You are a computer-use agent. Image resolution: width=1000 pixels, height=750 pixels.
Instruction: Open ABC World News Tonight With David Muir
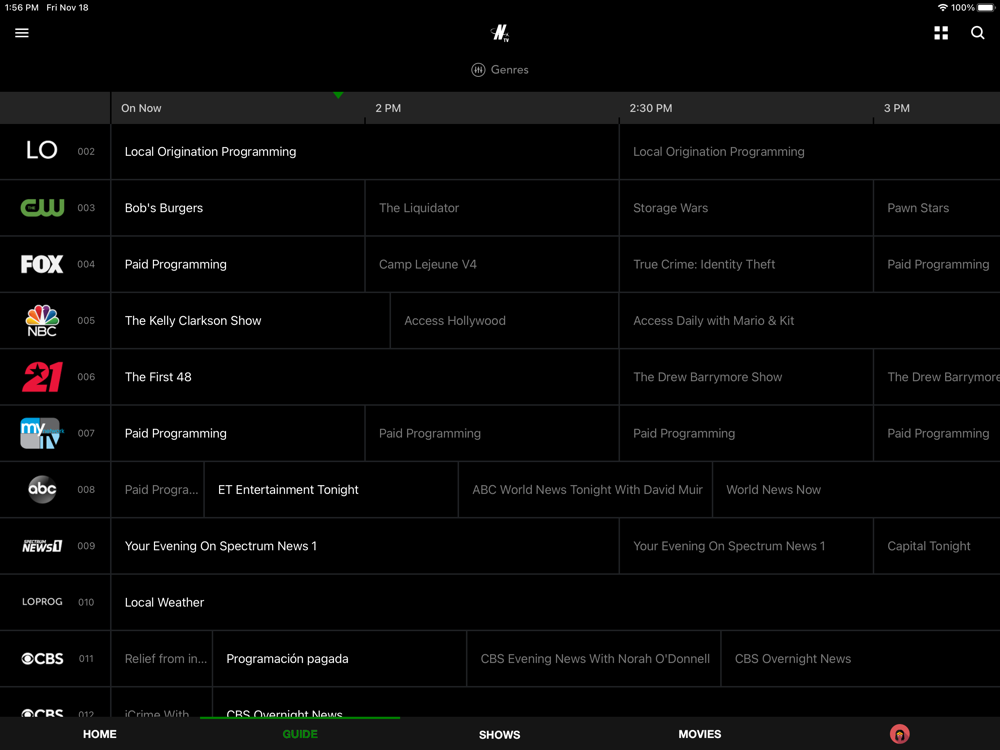click(x=585, y=489)
